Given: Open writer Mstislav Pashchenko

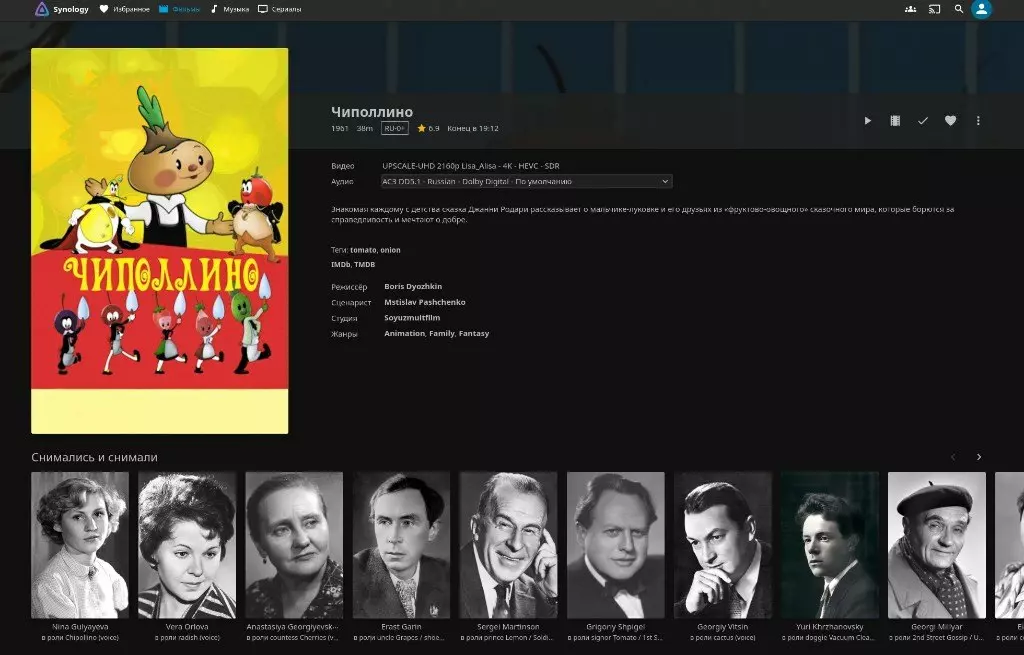Looking at the screenshot, I should click(x=424, y=302).
